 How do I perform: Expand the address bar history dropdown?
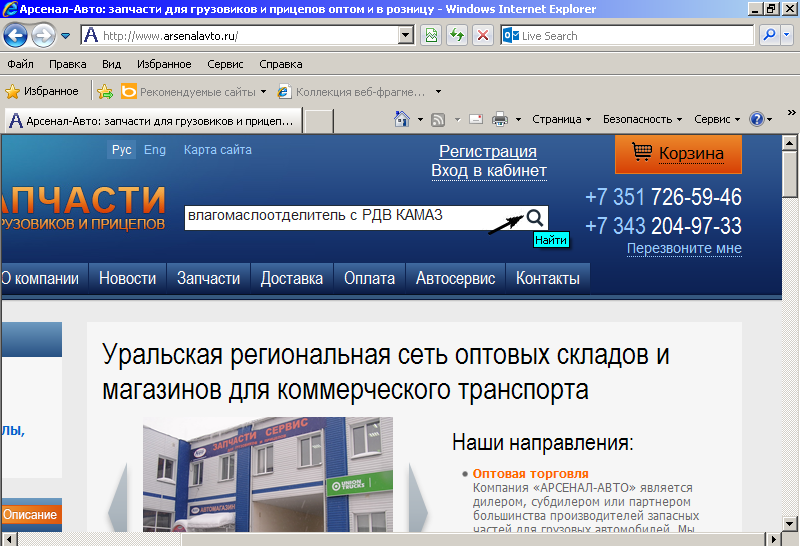(x=406, y=35)
